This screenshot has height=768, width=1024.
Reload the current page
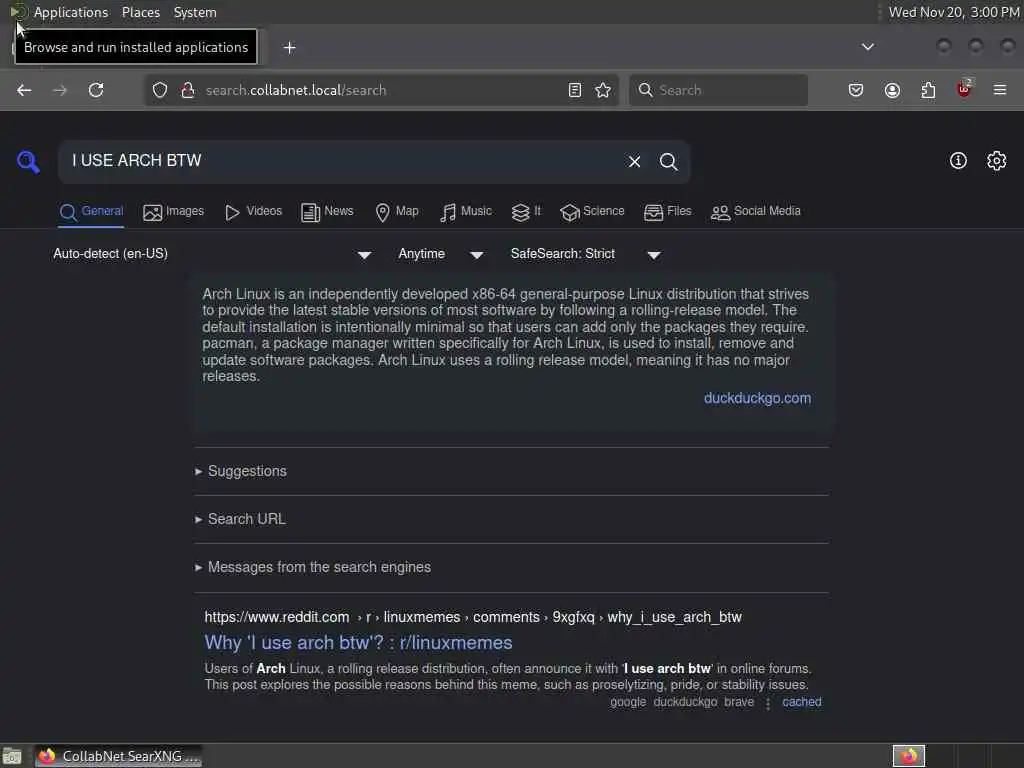click(x=96, y=90)
